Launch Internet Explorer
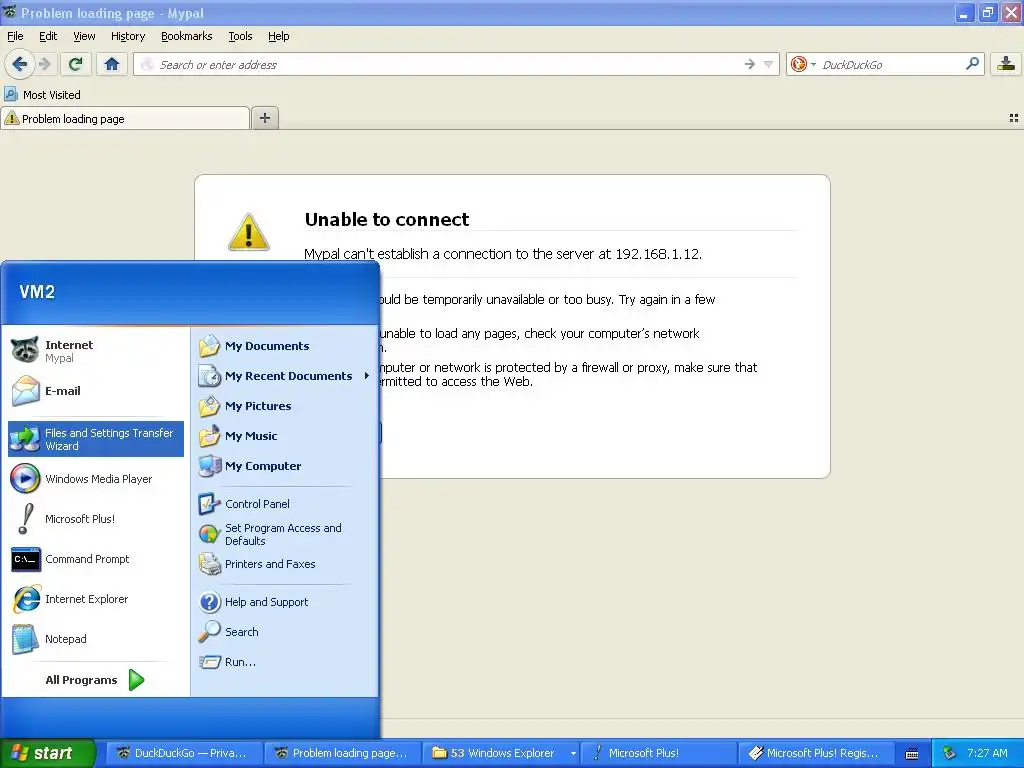The height and width of the screenshot is (768, 1024). [x=96, y=599]
